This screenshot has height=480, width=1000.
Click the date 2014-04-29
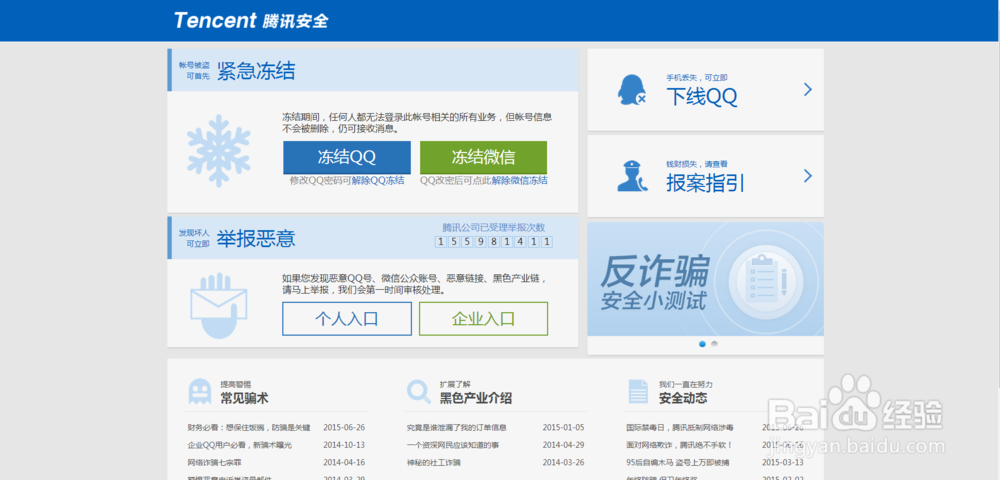pyautogui.click(x=563, y=445)
